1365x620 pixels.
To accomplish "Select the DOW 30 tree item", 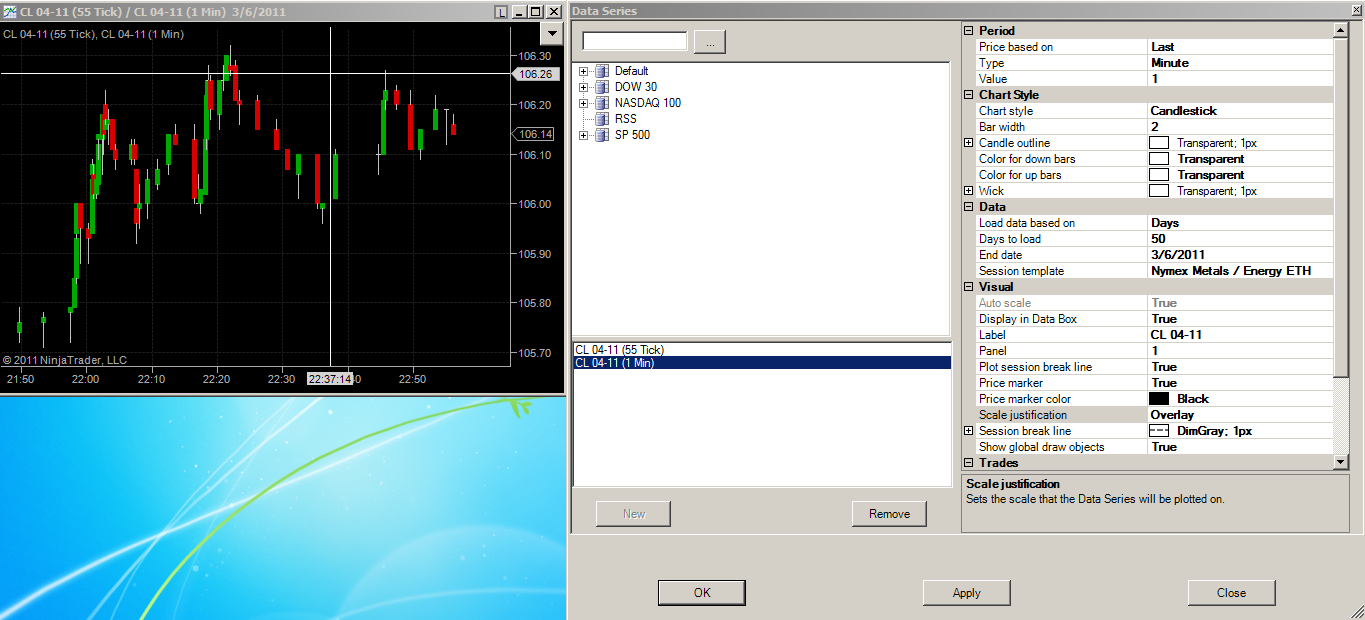I will [x=636, y=87].
